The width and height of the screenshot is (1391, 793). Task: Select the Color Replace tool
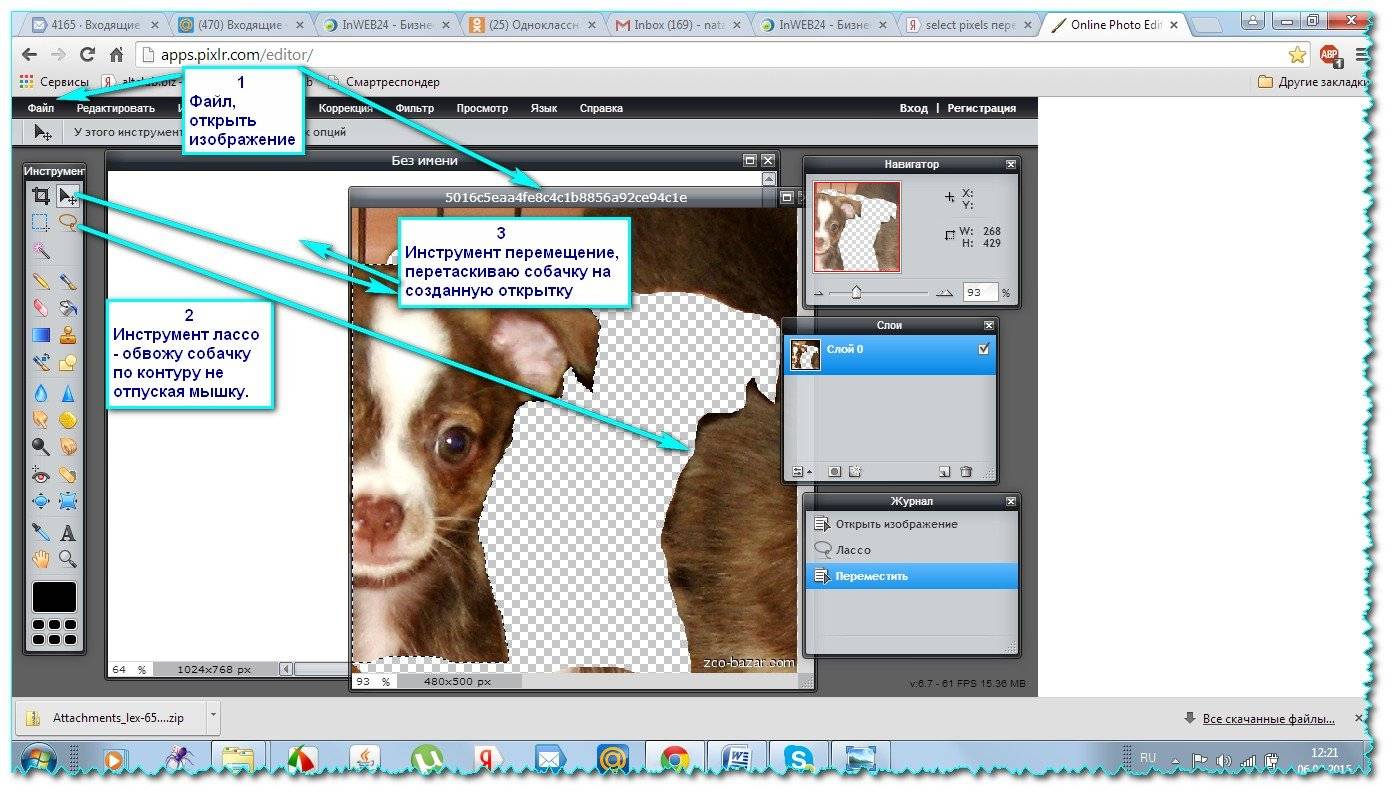tap(41, 362)
